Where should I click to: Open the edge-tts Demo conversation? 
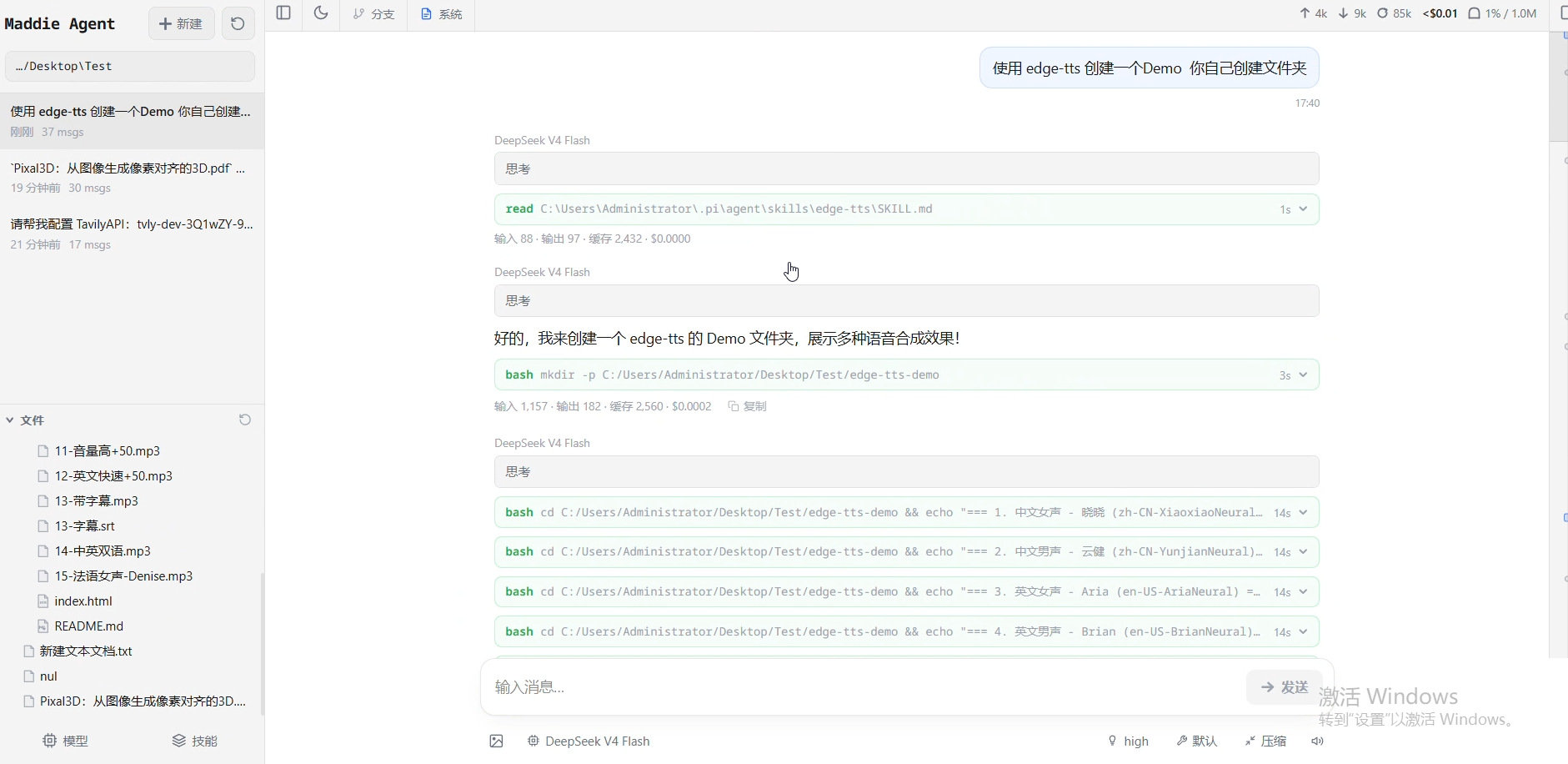coord(132,121)
